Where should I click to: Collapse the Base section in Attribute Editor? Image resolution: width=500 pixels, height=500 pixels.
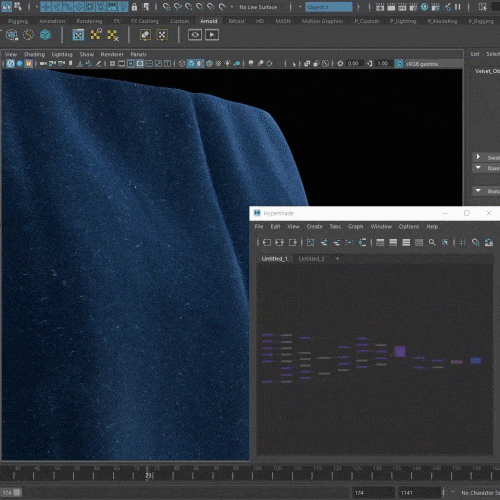point(478,168)
